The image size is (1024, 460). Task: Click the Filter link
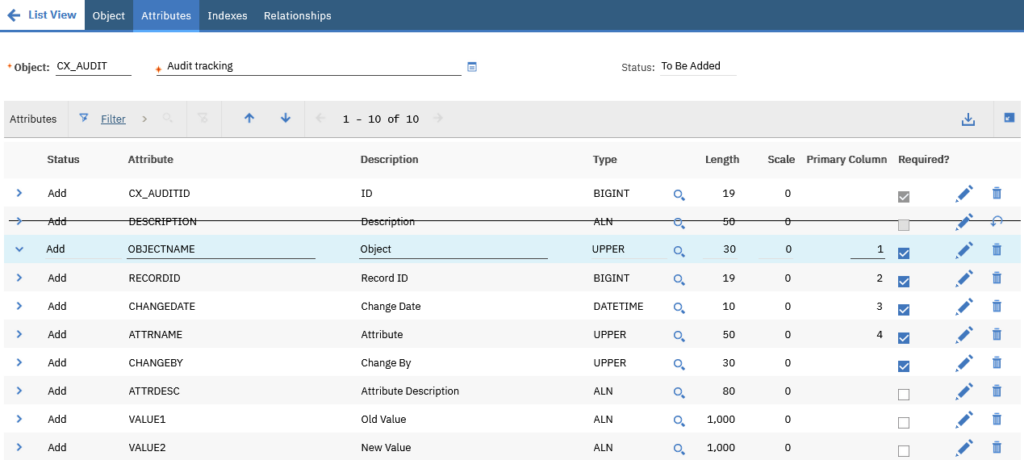(x=113, y=119)
